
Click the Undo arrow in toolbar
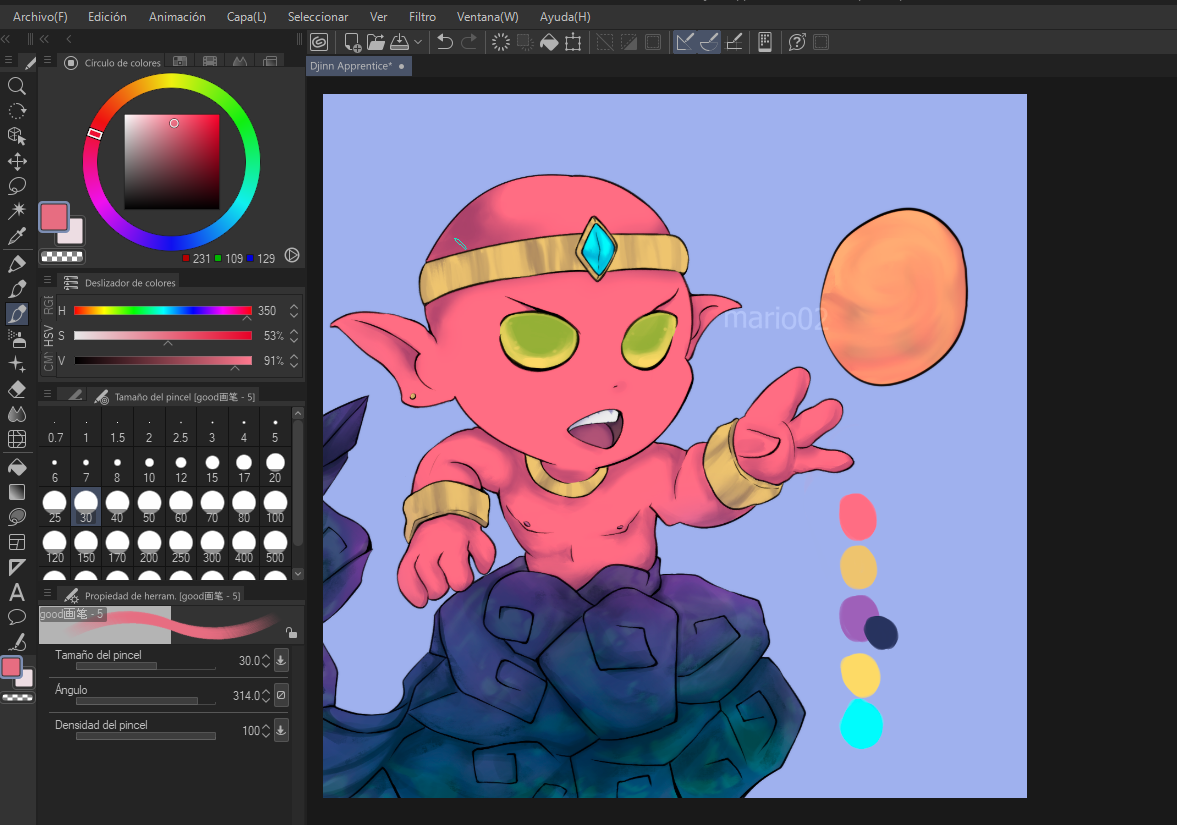[445, 42]
